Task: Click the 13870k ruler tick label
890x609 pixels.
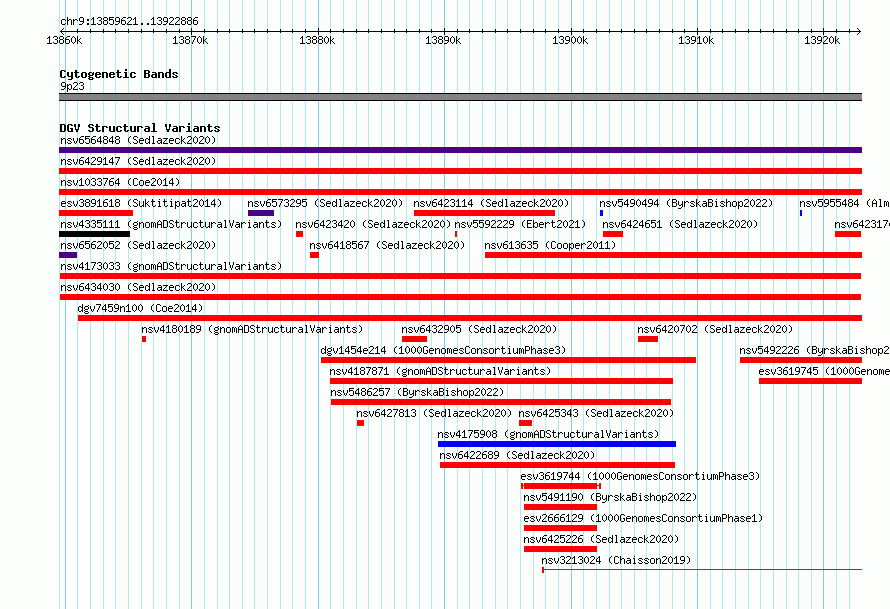Action: [190, 40]
